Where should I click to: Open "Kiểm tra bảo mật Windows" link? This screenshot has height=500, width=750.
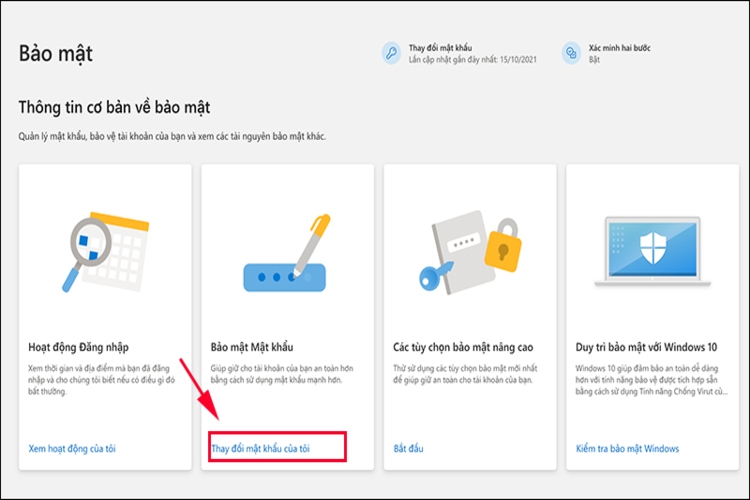click(628, 449)
